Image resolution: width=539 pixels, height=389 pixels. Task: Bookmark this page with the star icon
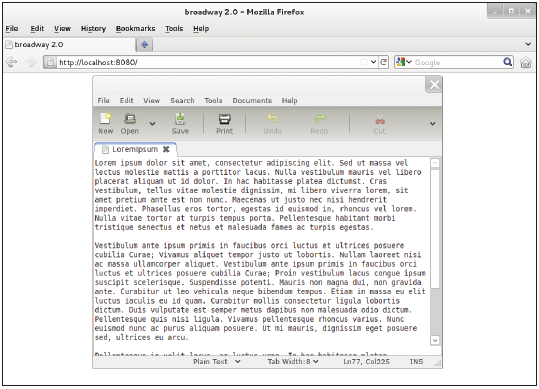tap(363, 62)
